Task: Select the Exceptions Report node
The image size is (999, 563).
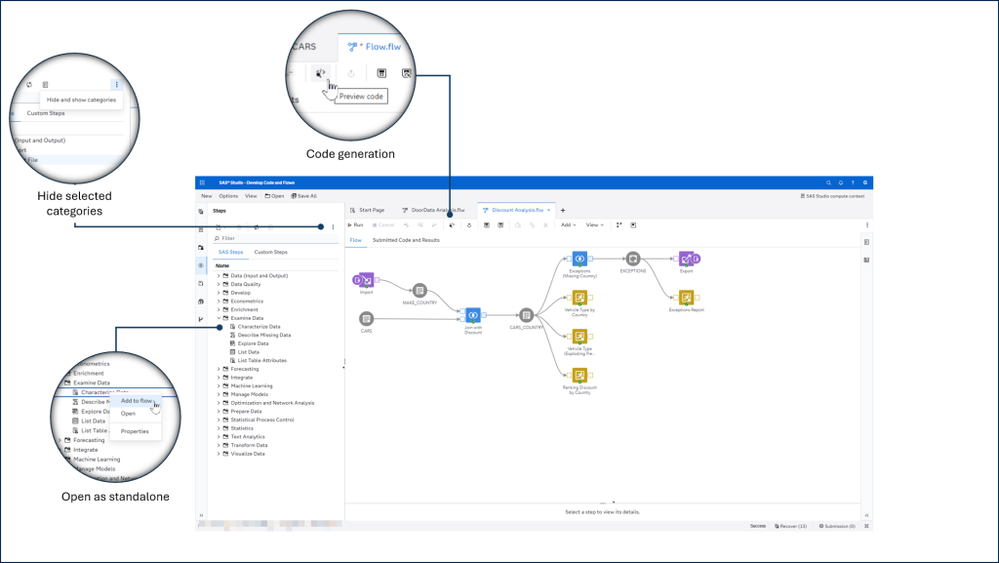Action: pos(686,297)
